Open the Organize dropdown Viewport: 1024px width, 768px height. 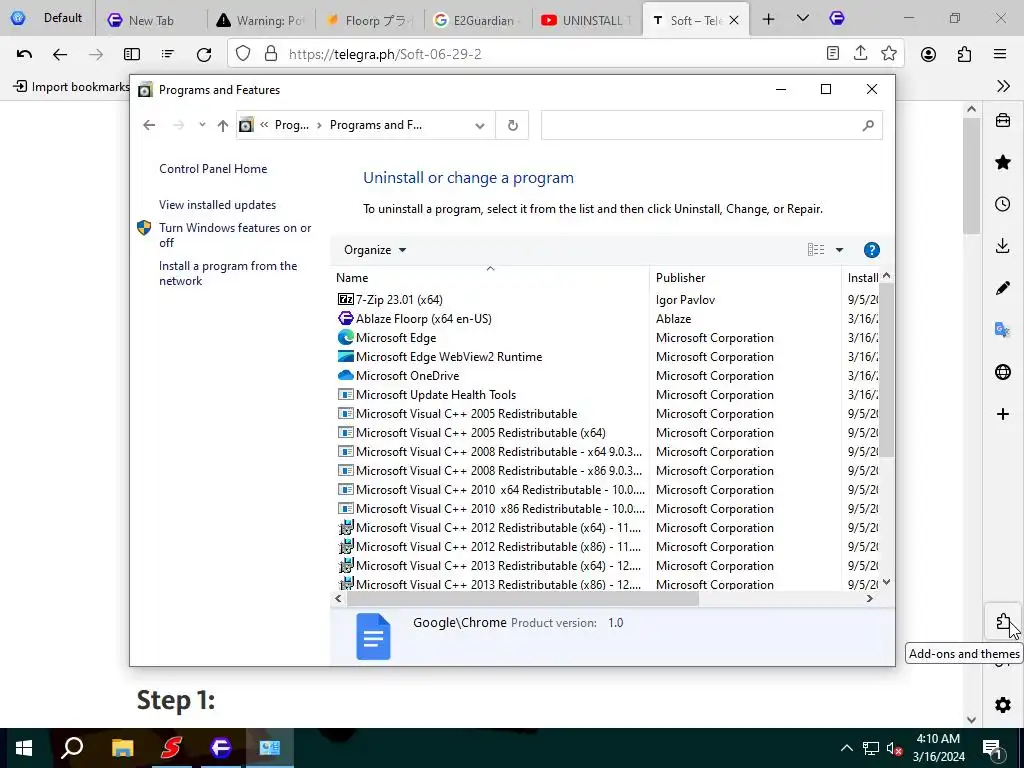tap(375, 250)
